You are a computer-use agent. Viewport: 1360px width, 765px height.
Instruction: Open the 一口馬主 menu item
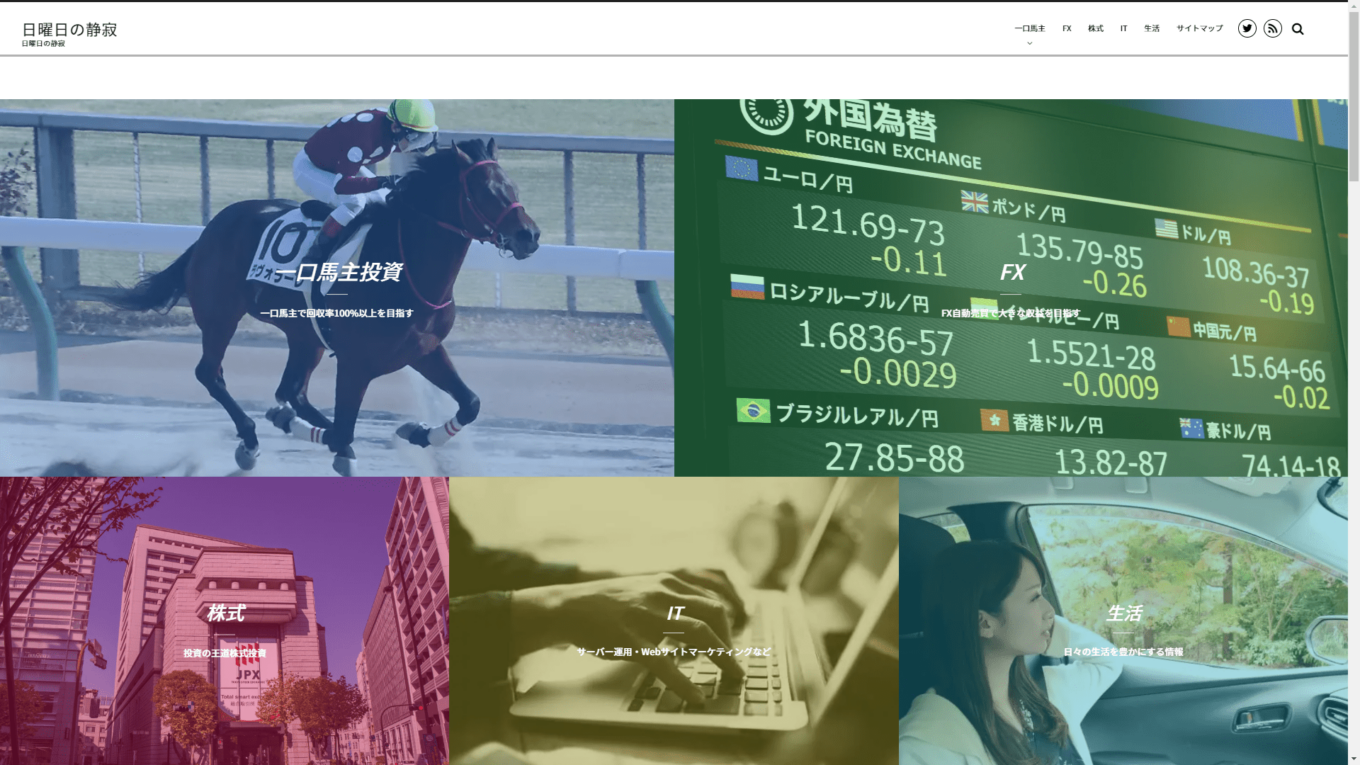coord(1029,29)
